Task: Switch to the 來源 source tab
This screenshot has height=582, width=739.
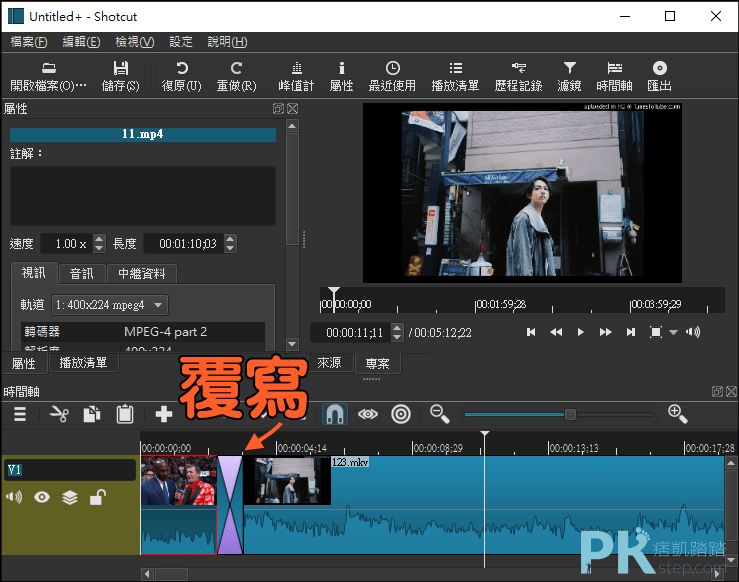Action: (329, 362)
